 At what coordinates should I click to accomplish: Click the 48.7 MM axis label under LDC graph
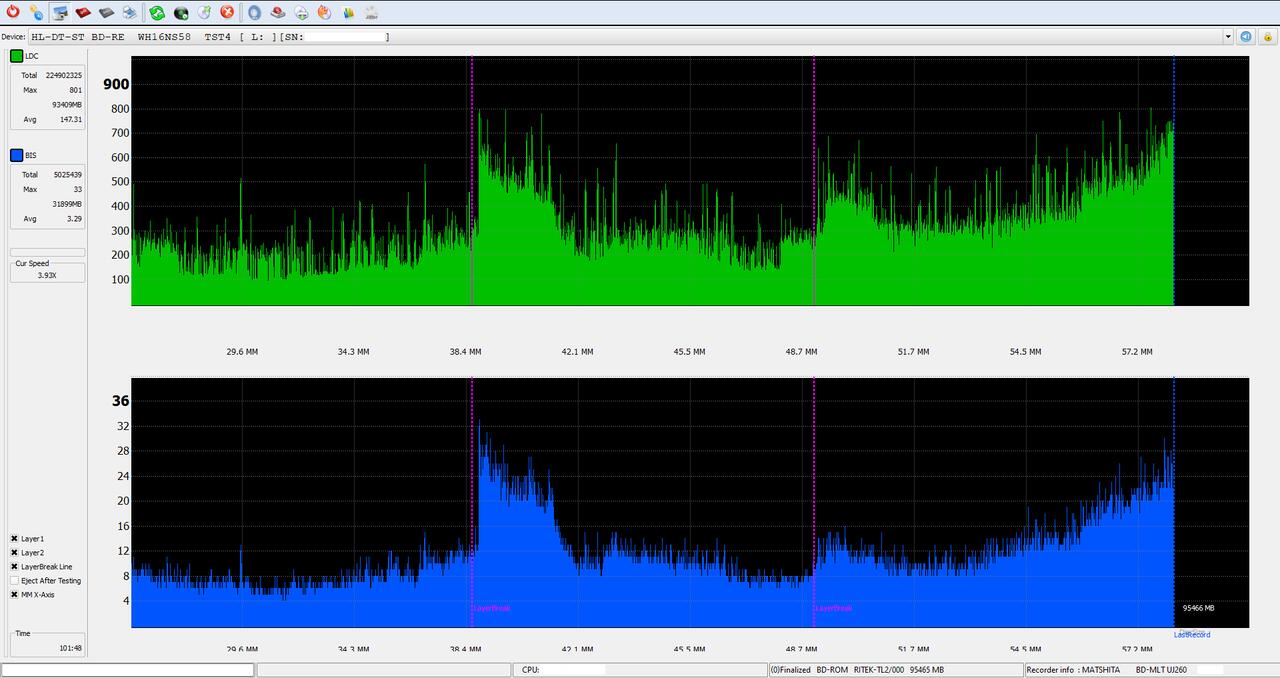(x=801, y=352)
